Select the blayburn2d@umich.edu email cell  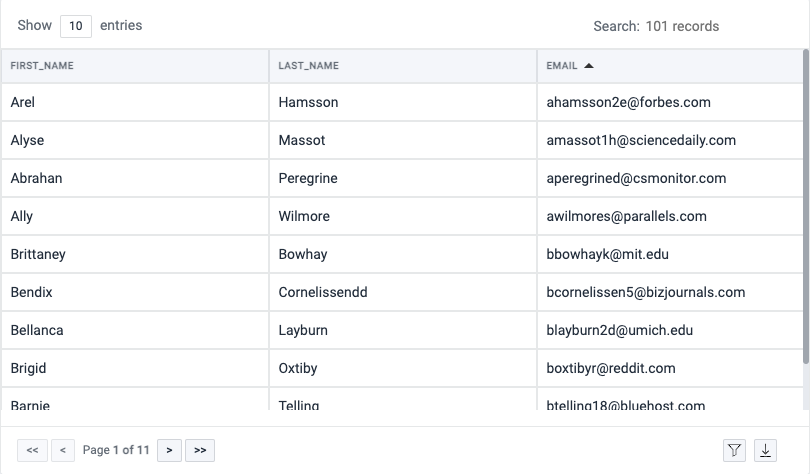(x=619, y=330)
